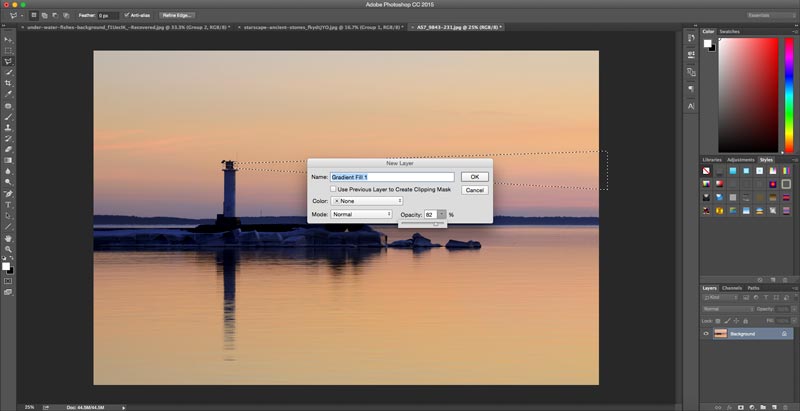Open the Properties panel icon in dock
The height and width of the screenshot is (411, 800).
coord(691,55)
